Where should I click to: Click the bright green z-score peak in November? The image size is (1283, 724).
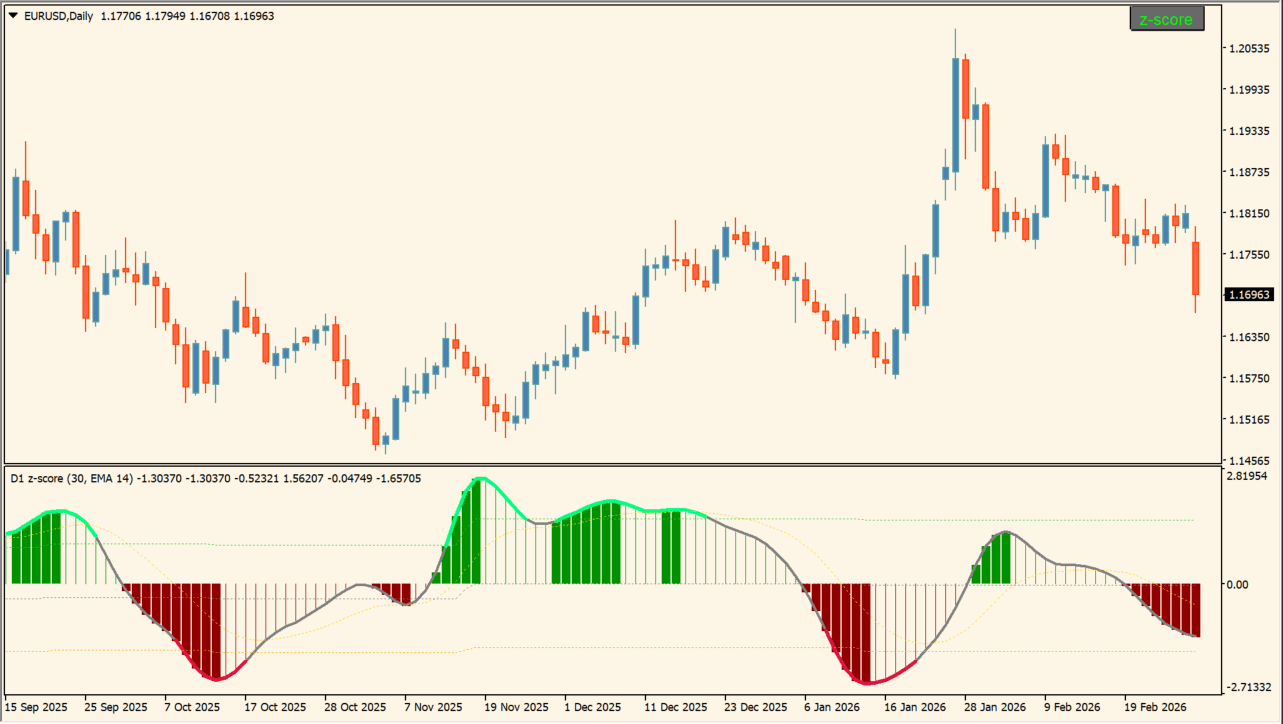(x=481, y=480)
